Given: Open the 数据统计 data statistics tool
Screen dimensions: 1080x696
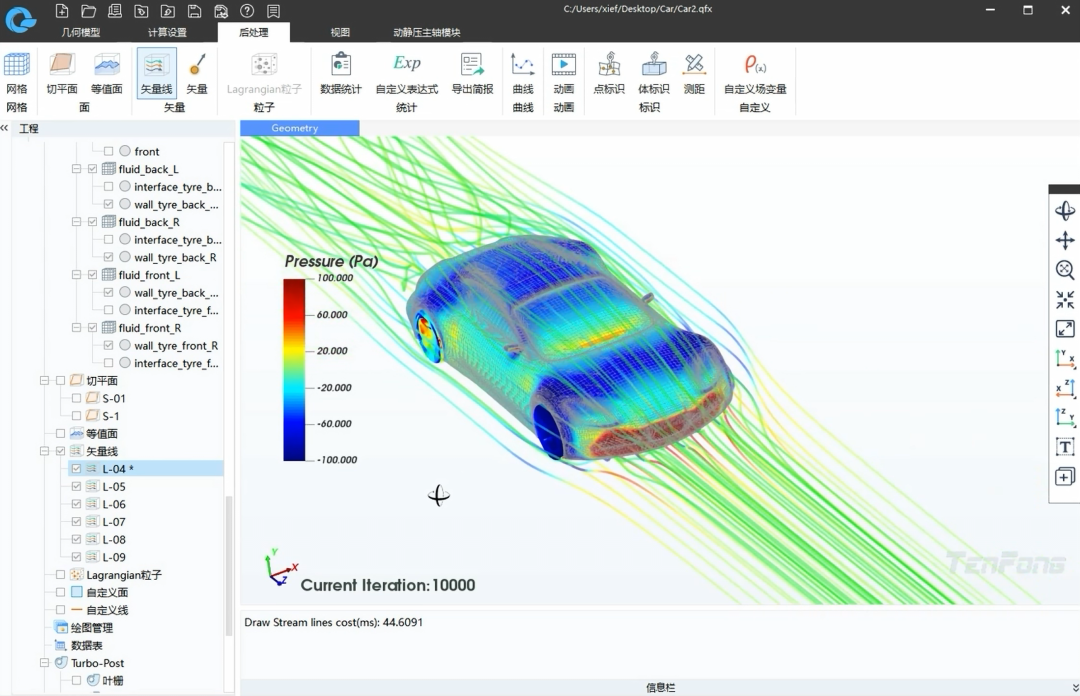Looking at the screenshot, I should click(341, 73).
